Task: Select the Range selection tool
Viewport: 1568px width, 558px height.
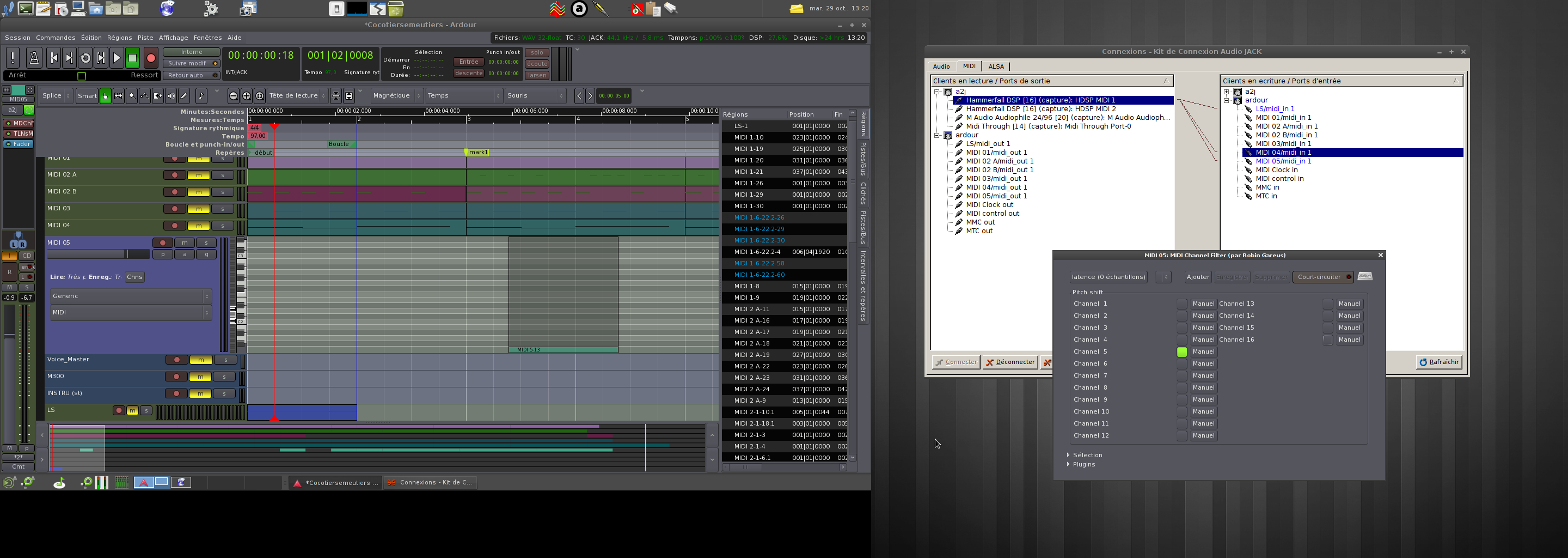Action: tap(119, 96)
